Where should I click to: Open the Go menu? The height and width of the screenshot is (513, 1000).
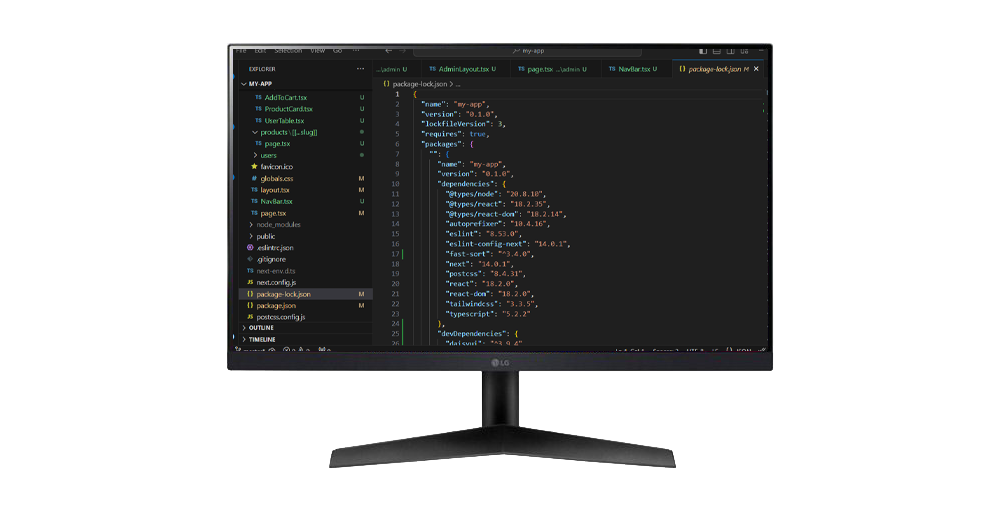337,50
